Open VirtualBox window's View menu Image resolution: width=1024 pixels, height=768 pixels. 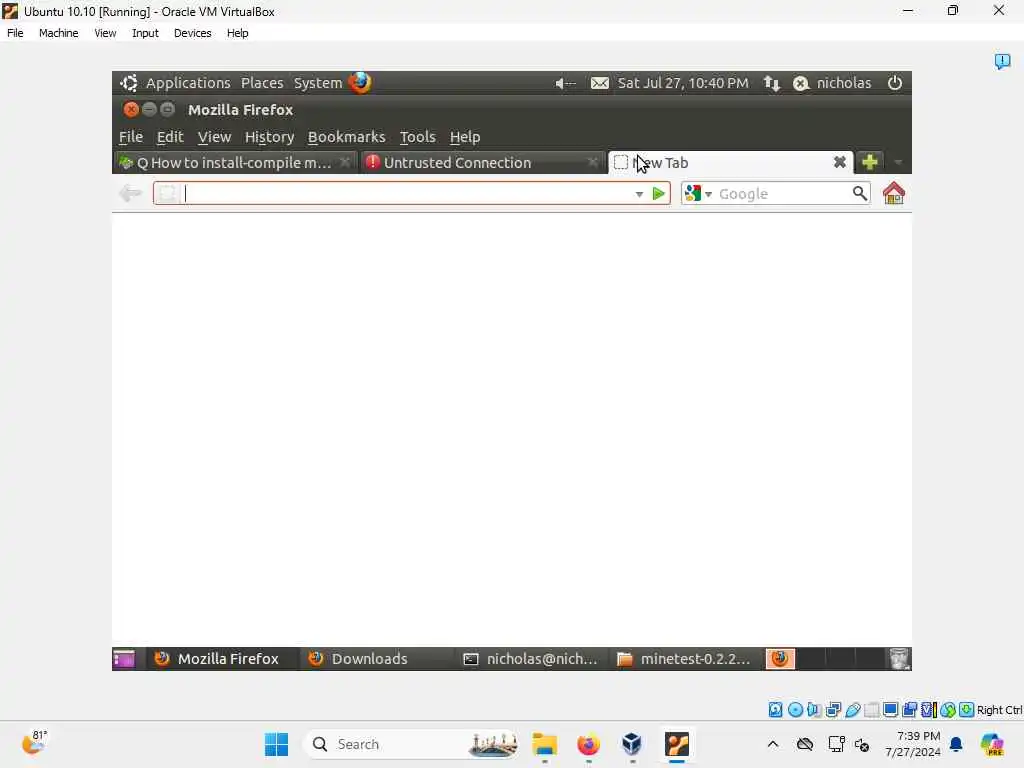105,33
